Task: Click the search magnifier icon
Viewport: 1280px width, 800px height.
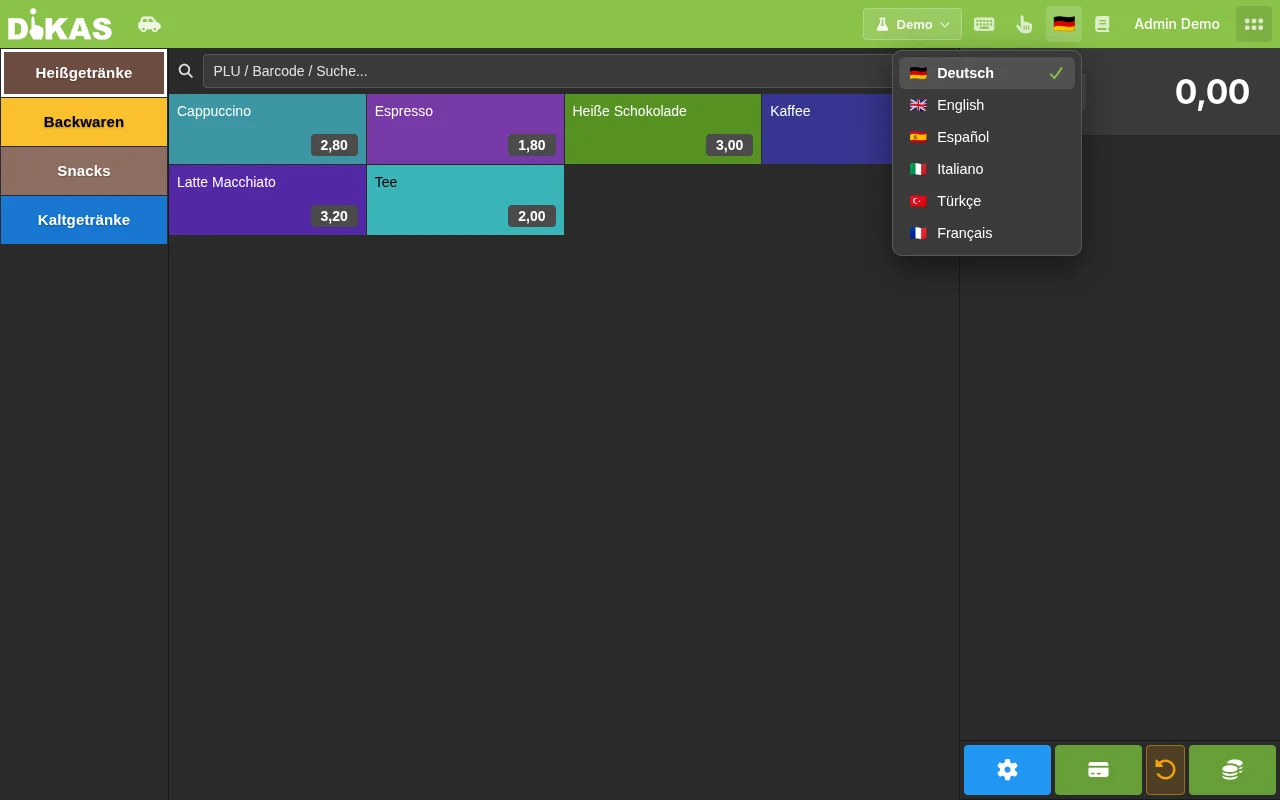Action: pos(186,71)
